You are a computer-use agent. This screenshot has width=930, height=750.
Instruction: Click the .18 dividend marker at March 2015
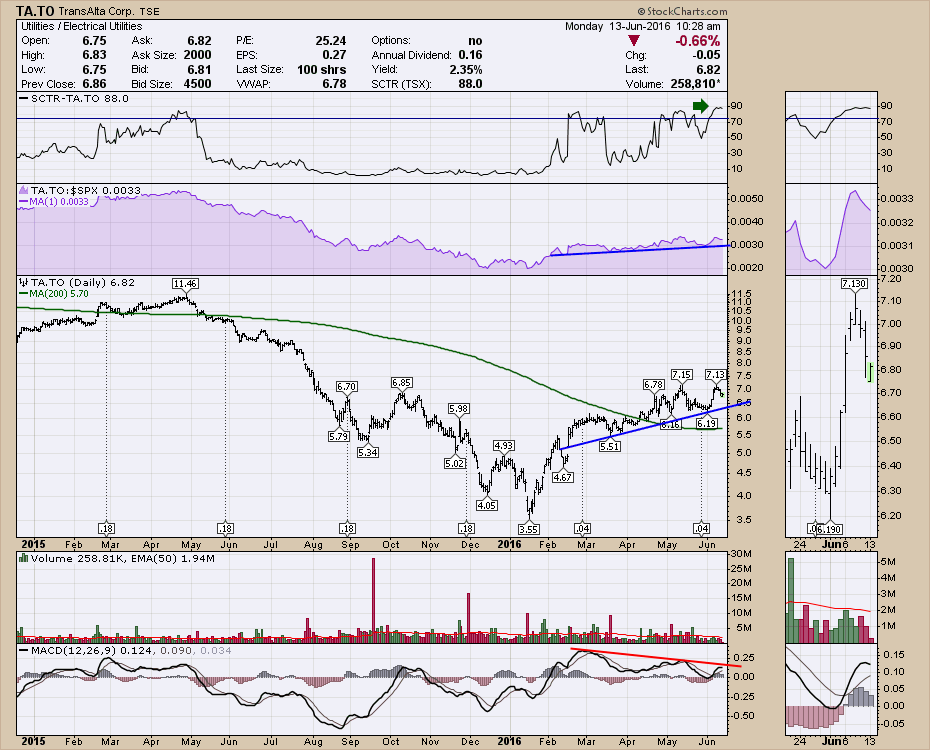coord(106,528)
